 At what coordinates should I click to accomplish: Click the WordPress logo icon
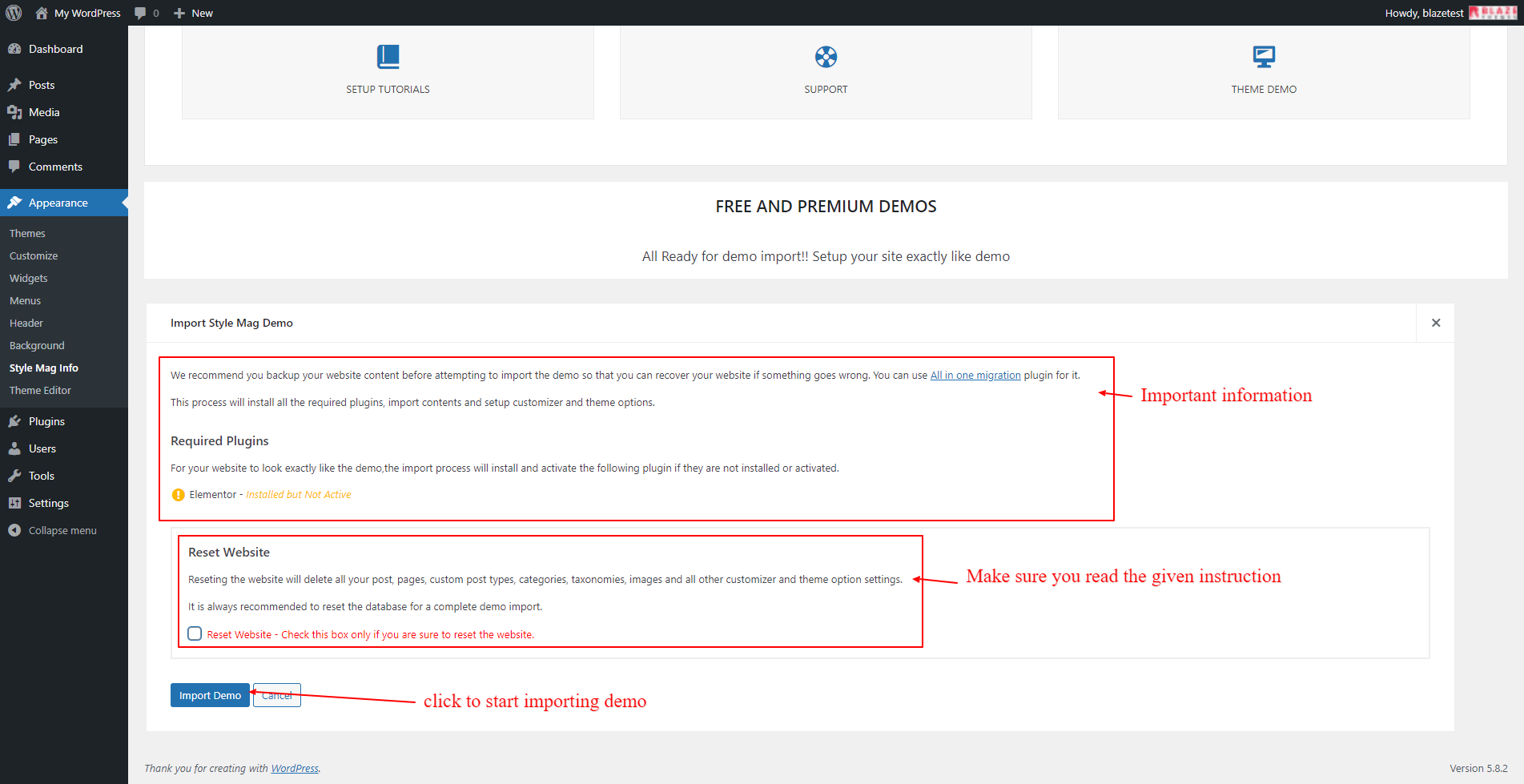point(14,13)
